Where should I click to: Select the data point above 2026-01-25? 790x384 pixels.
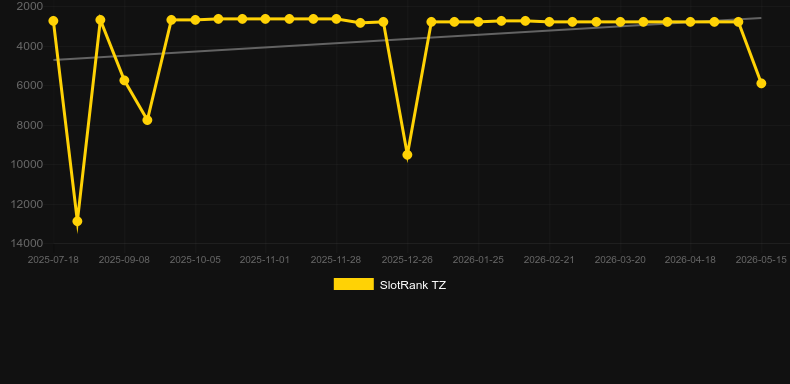coord(478,22)
